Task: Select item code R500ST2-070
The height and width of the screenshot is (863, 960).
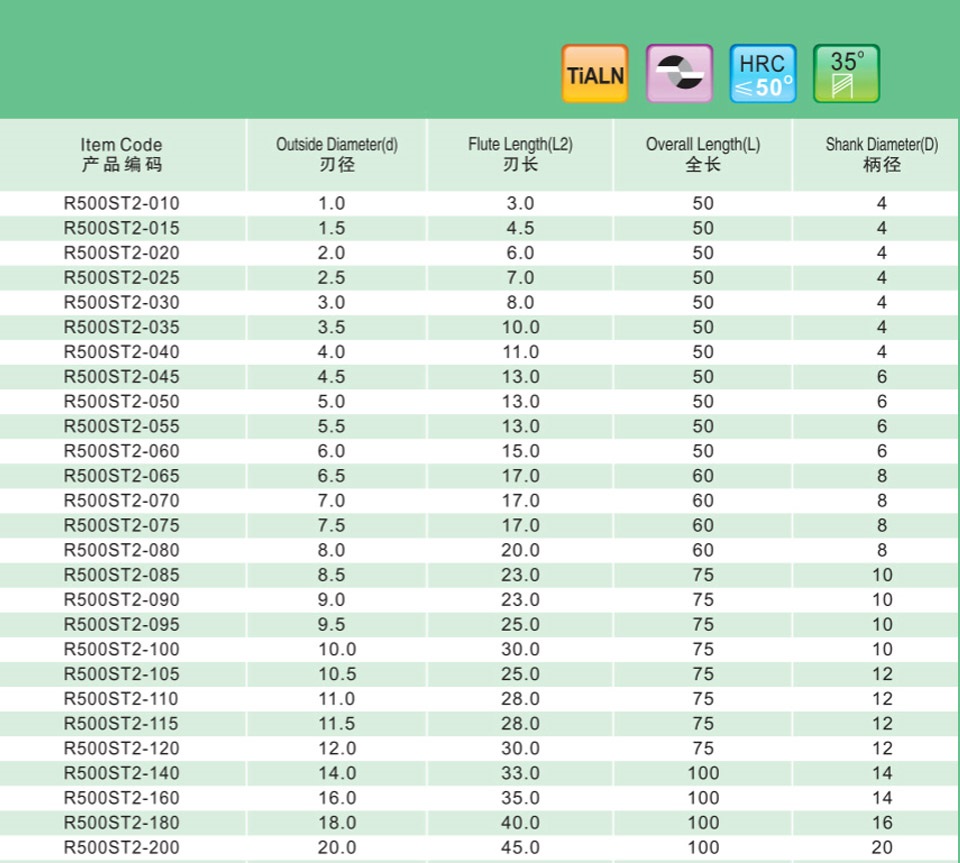Action: (122, 501)
